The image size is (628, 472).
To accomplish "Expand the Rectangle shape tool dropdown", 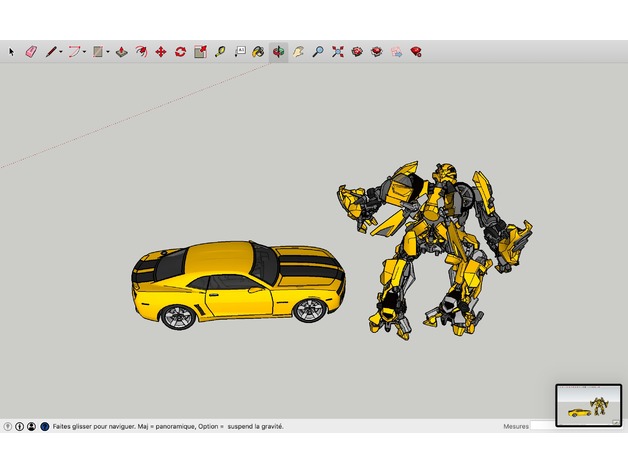I will pos(108,52).
